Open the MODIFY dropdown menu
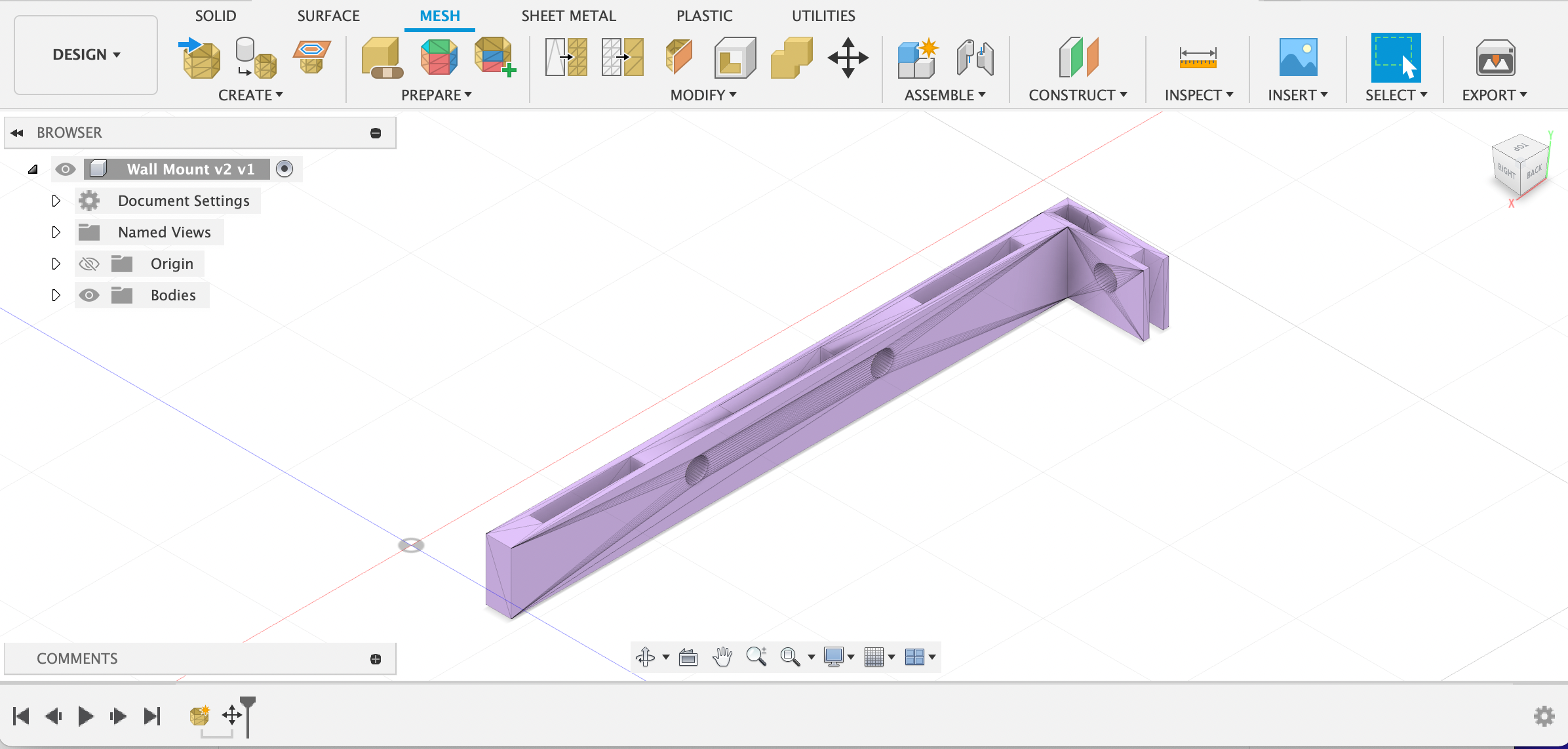 click(x=703, y=95)
